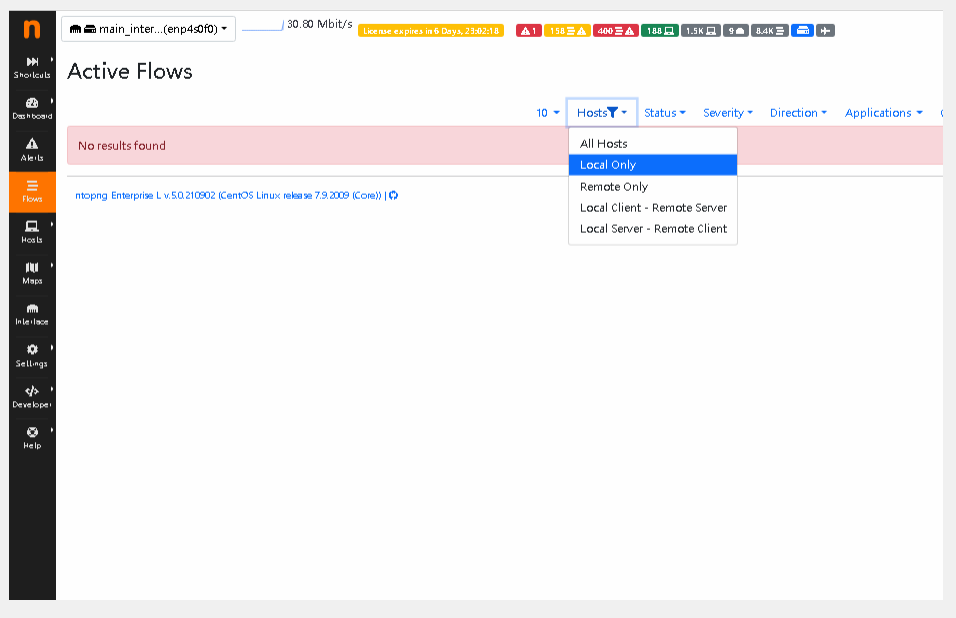Click the ntopng logo in sidebar
956x618 pixels.
(32, 29)
